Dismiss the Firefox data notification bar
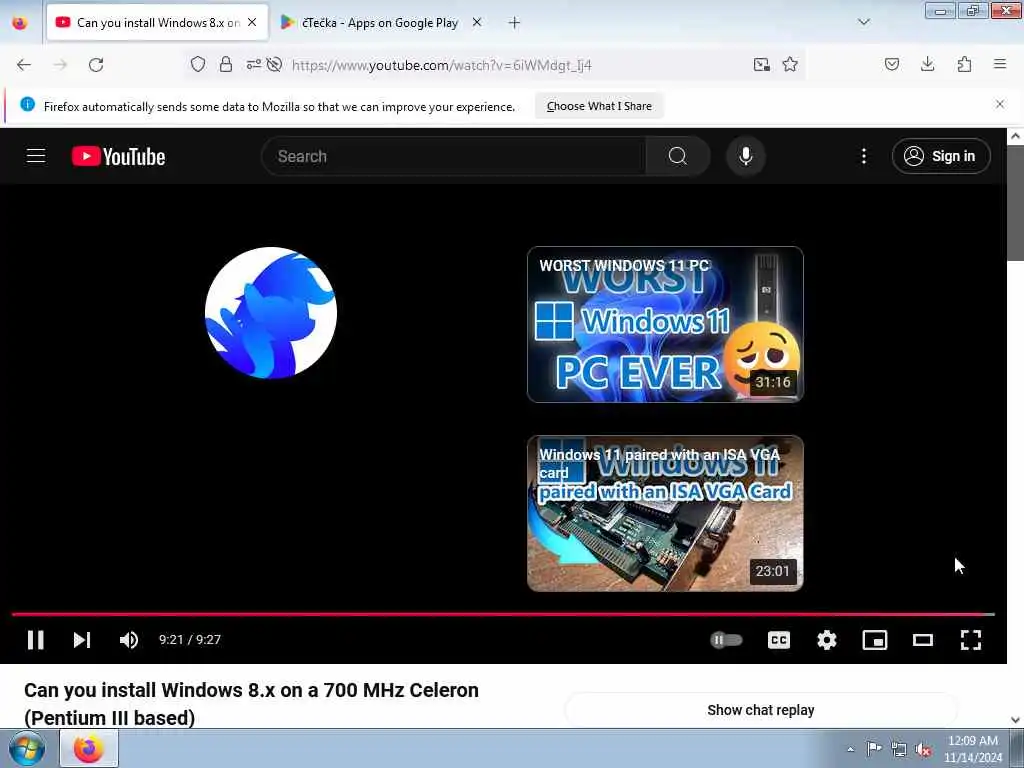This screenshot has width=1024, height=768. tap(1000, 104)
